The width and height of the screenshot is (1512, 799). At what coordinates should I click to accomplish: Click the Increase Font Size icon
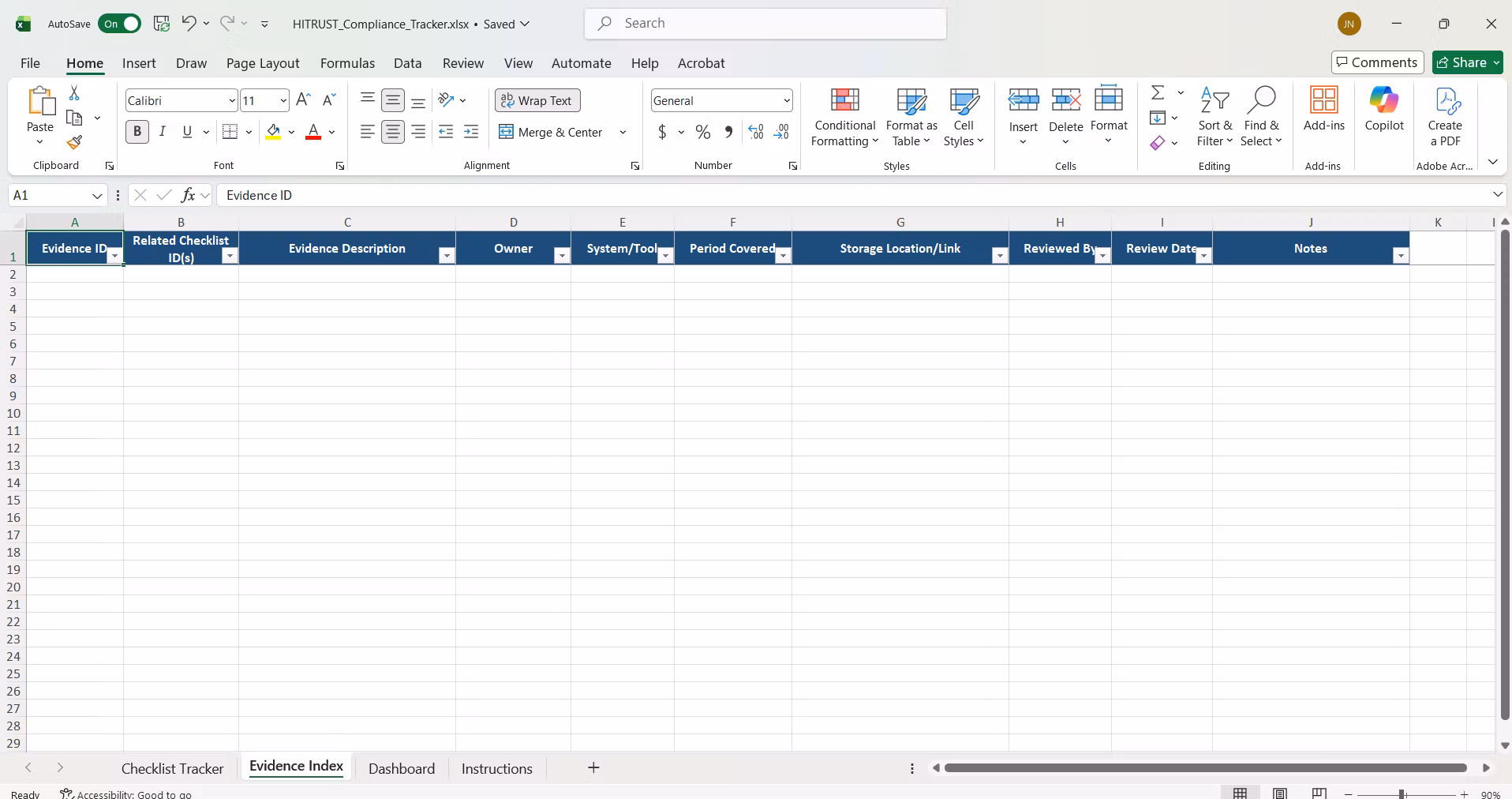303,99
